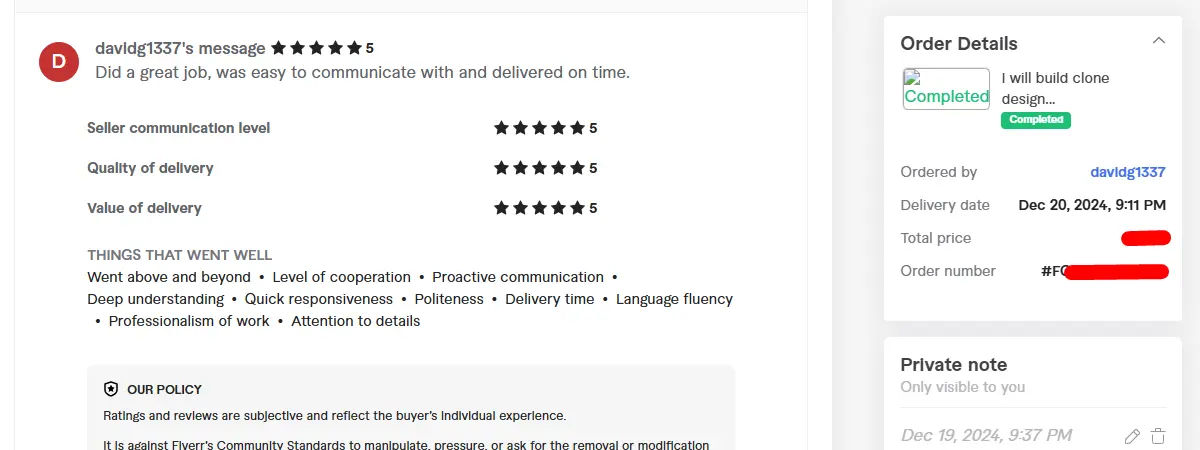Click the Private note heading
Screen dimensions: 1200x450
tap(953, 365)
